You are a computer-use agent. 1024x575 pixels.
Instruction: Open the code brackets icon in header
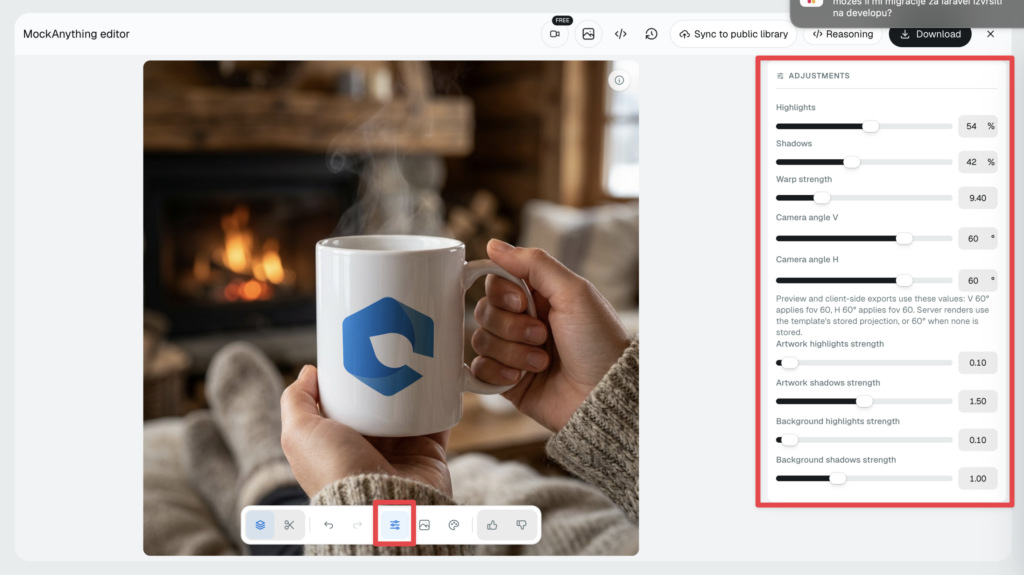click(x=620, y=34)
